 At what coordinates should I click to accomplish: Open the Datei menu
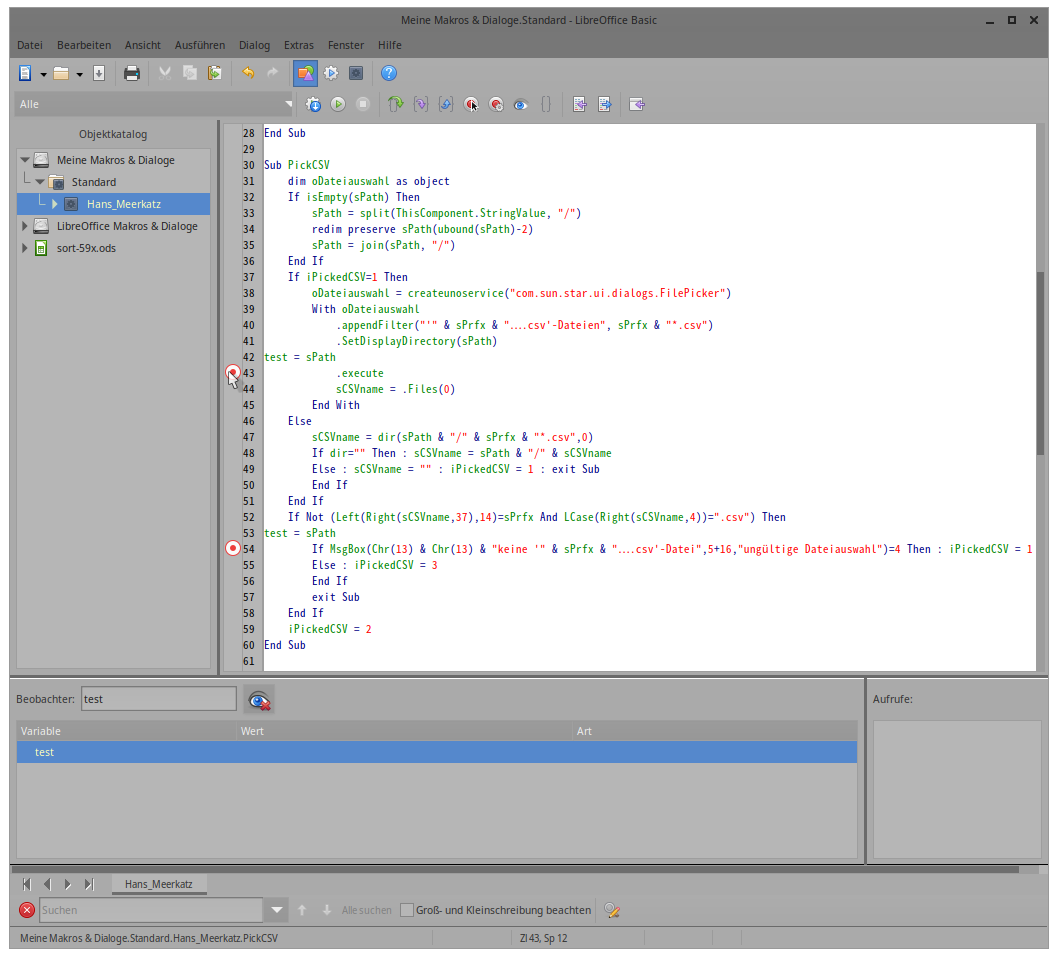coord(30,45)
